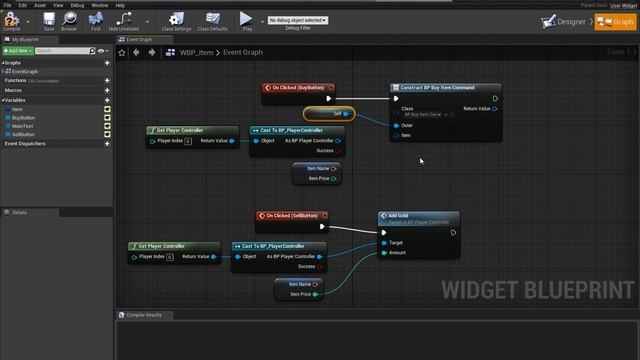Viewport: 640px width, 360px height.
Task: Toggle BuyButton variable visibility eye
Action: point(107,118)
